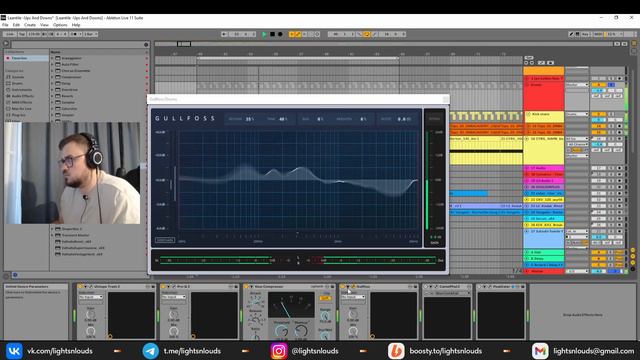Screen dimensions: 640x360
Task: Open the Gullfoss device sidechain input dropdown
Action: (353, 297)
